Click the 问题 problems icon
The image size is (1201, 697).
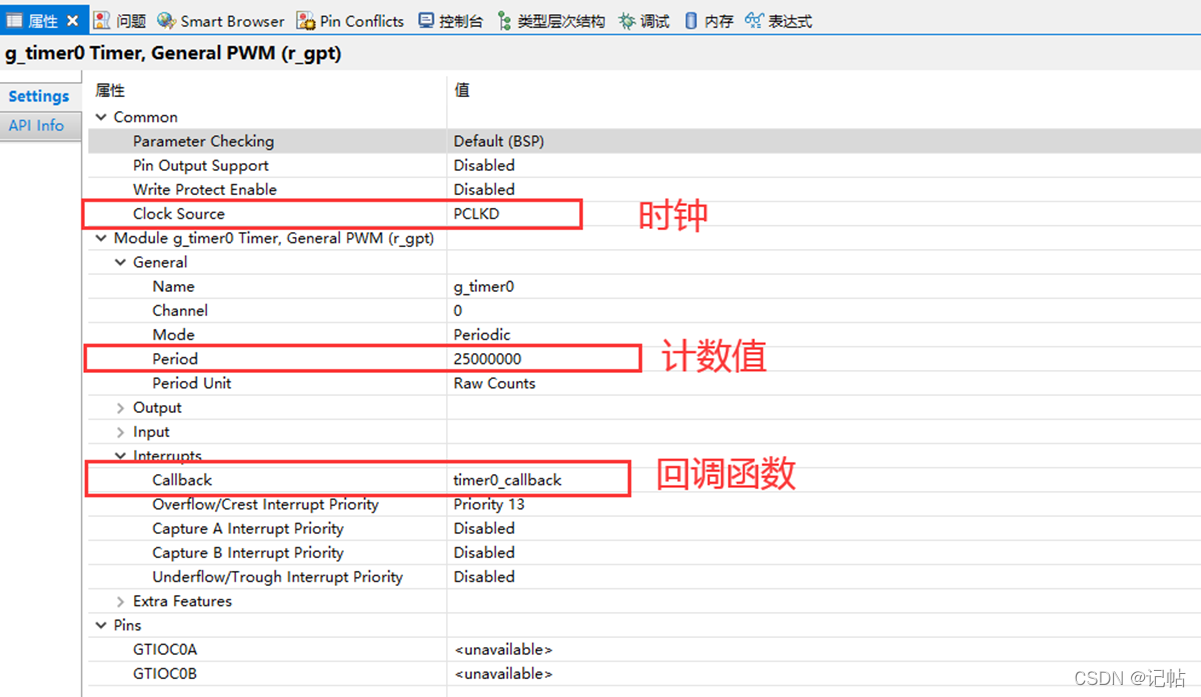point(102,21)
